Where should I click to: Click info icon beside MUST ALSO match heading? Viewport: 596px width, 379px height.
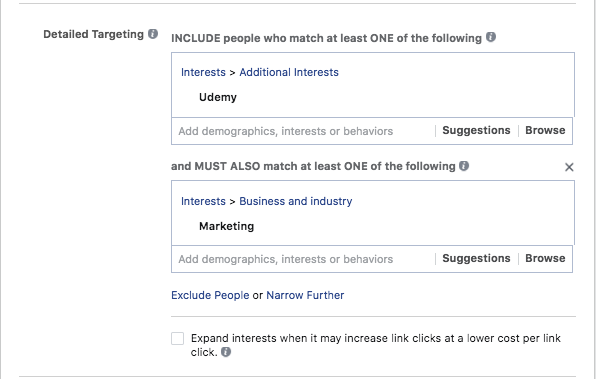click(x=464, y=165)
